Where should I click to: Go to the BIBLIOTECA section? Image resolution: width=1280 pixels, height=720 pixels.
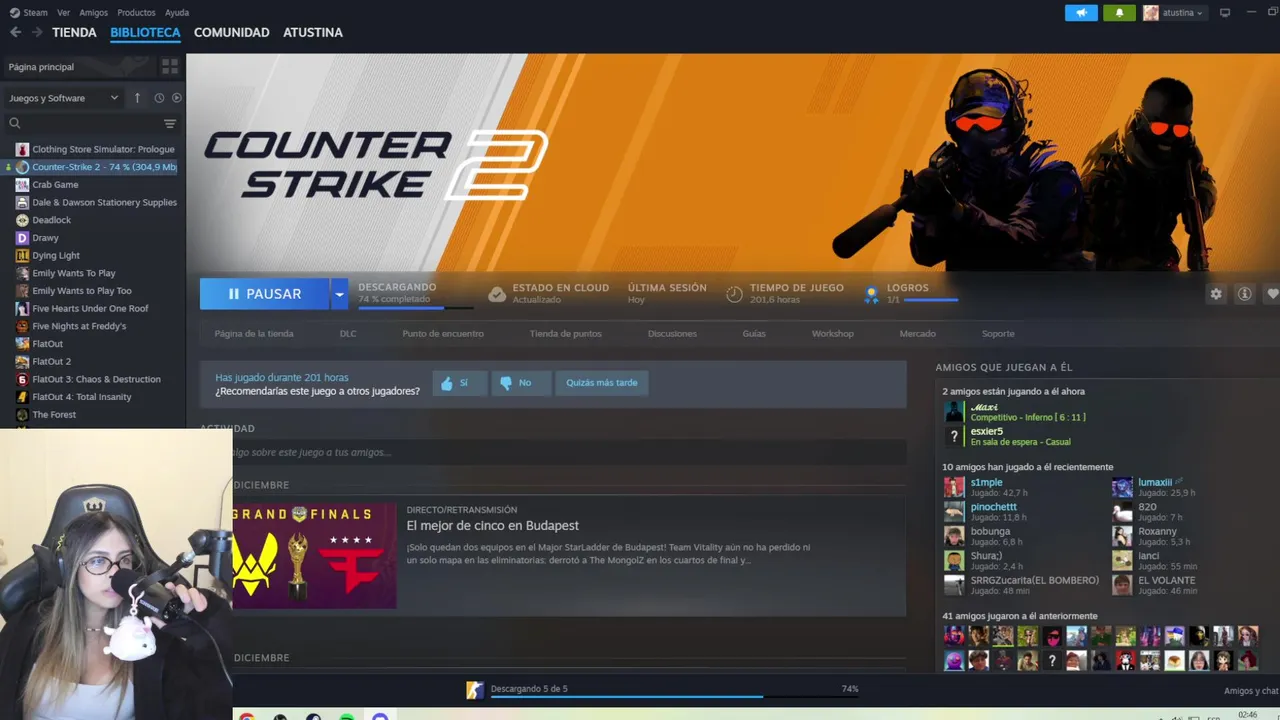(x=145, y=32)
